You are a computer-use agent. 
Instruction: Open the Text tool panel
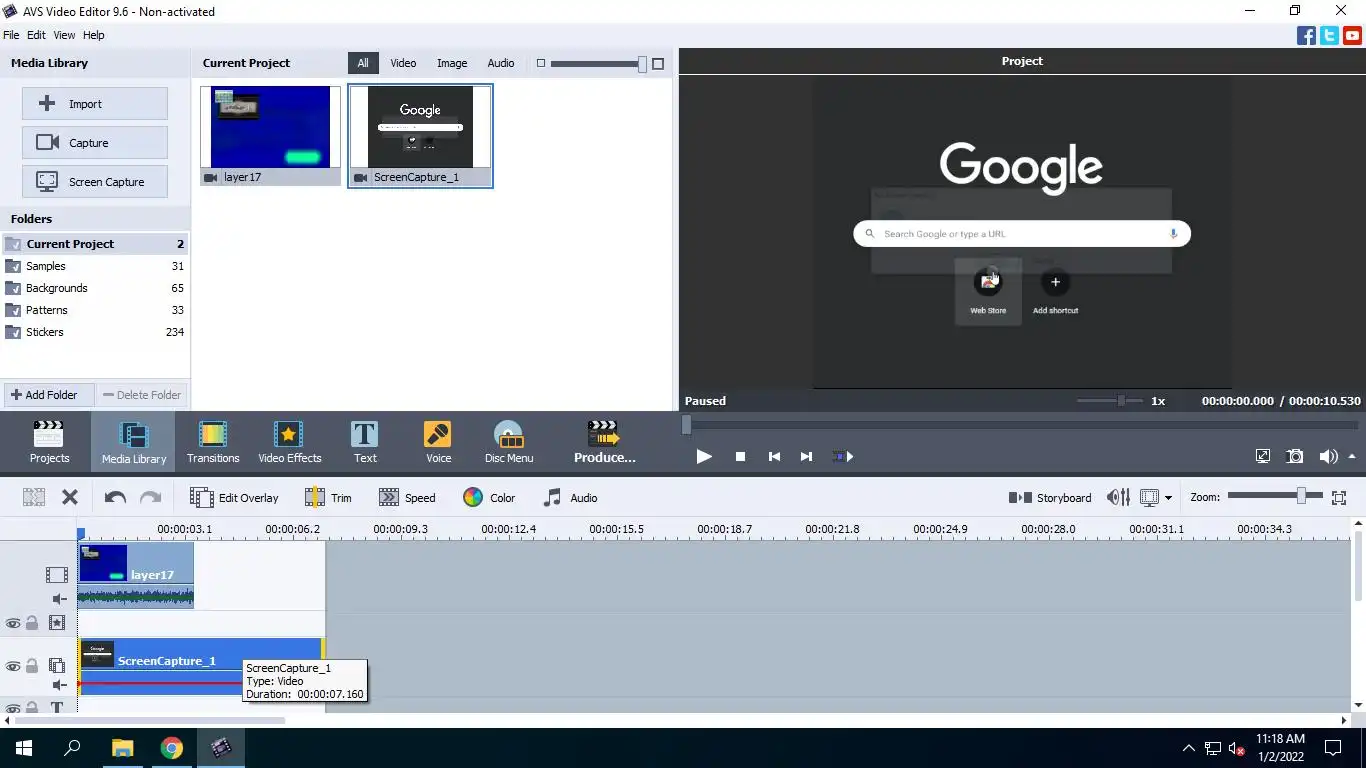[365, 442]
